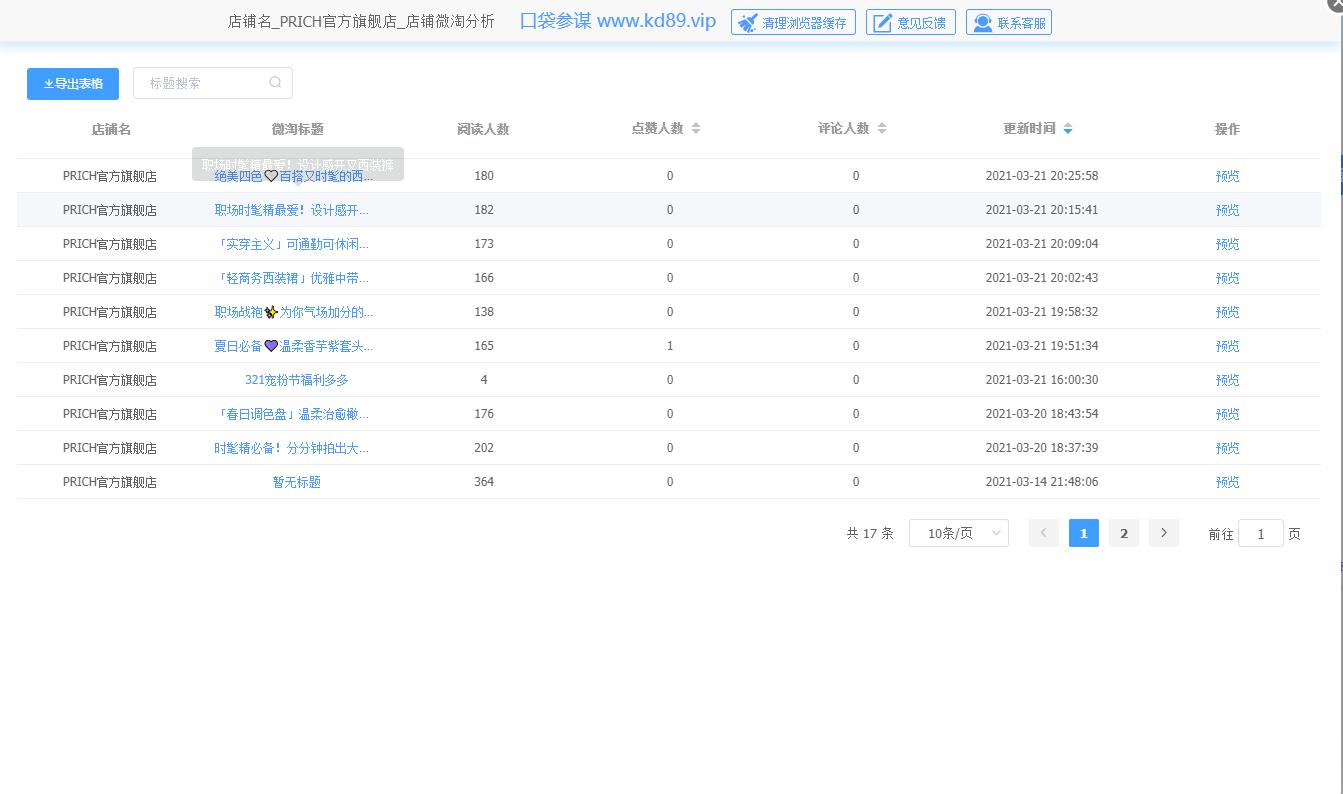Click the close icon at top right corner
Image resolution: width=1343 pixels, height=794 pixels.
1335,5
